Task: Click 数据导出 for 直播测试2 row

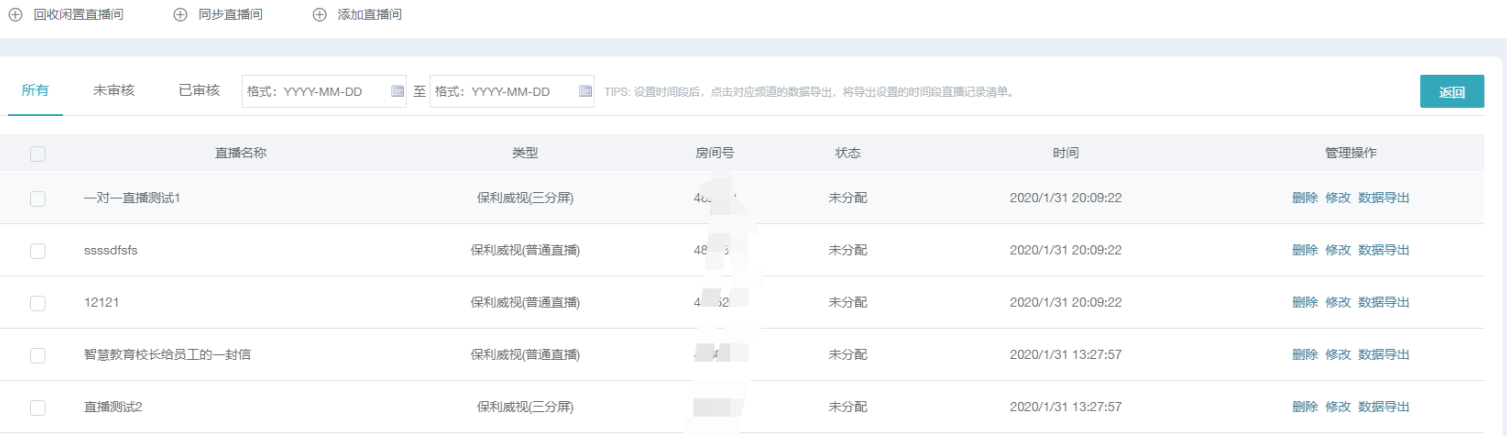Action: pyautogui.click(x=1383, y=407)
